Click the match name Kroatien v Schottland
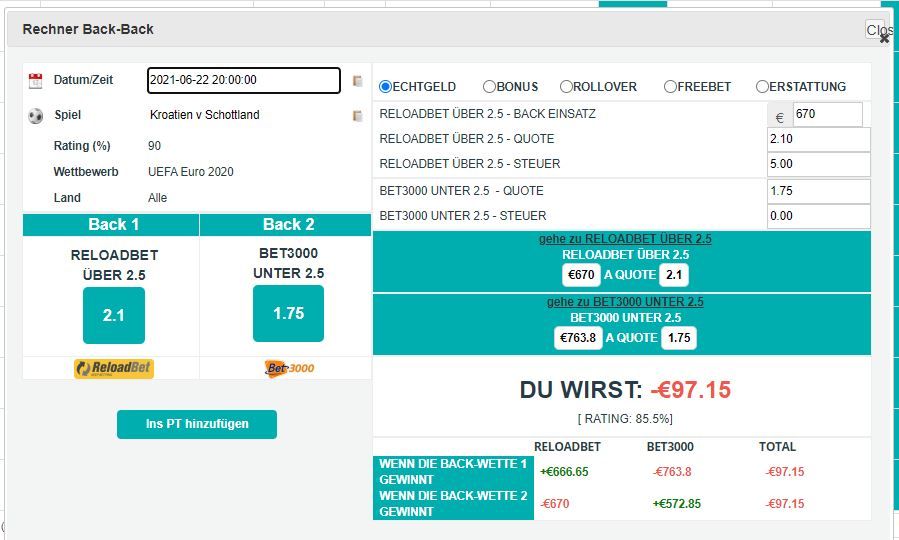Screen dimensions: 899x540 205,115
